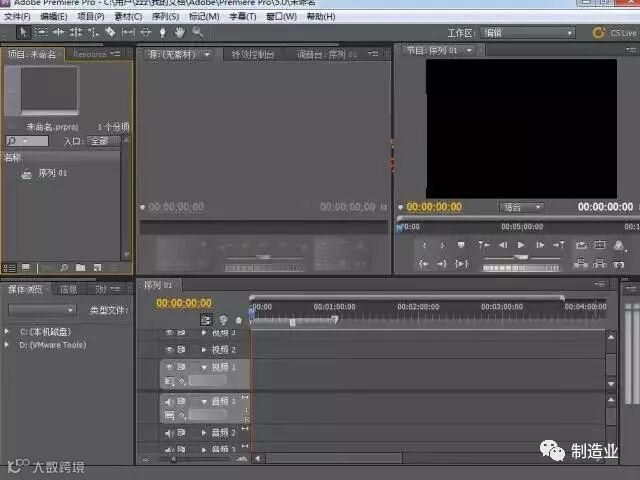Expand the 音频 2 track

(x=204, y=432)
